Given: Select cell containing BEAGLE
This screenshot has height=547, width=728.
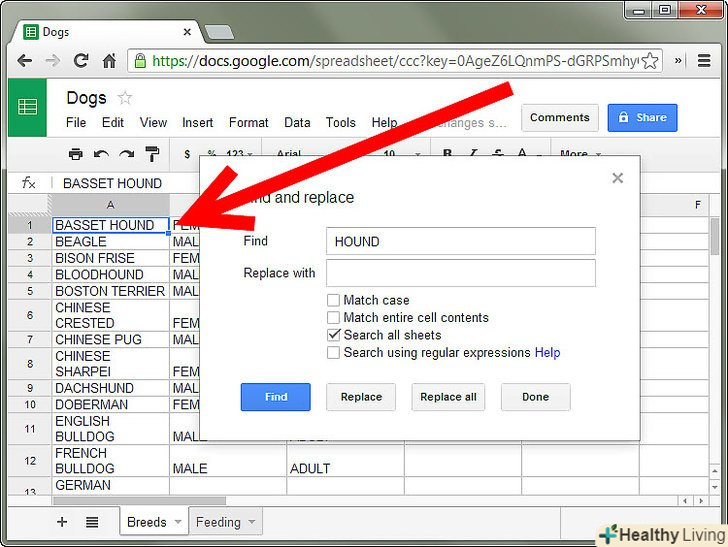Looking at the screenshot, I should [110, 241].
